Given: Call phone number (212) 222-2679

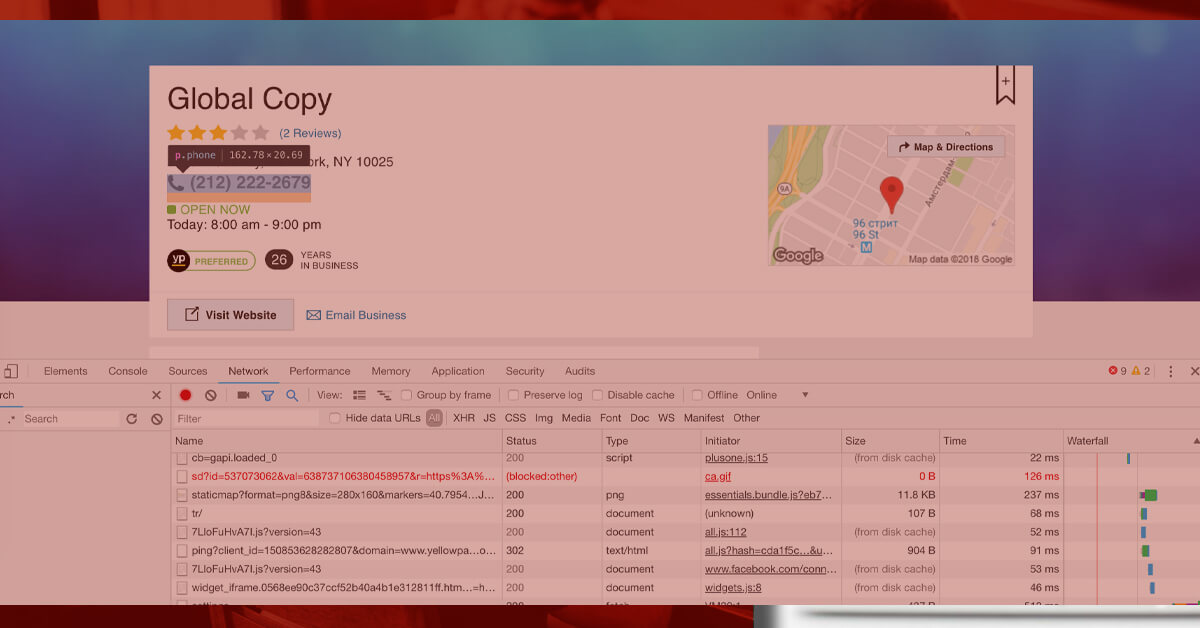Looking at the screenshot, I should coord(239,183).
